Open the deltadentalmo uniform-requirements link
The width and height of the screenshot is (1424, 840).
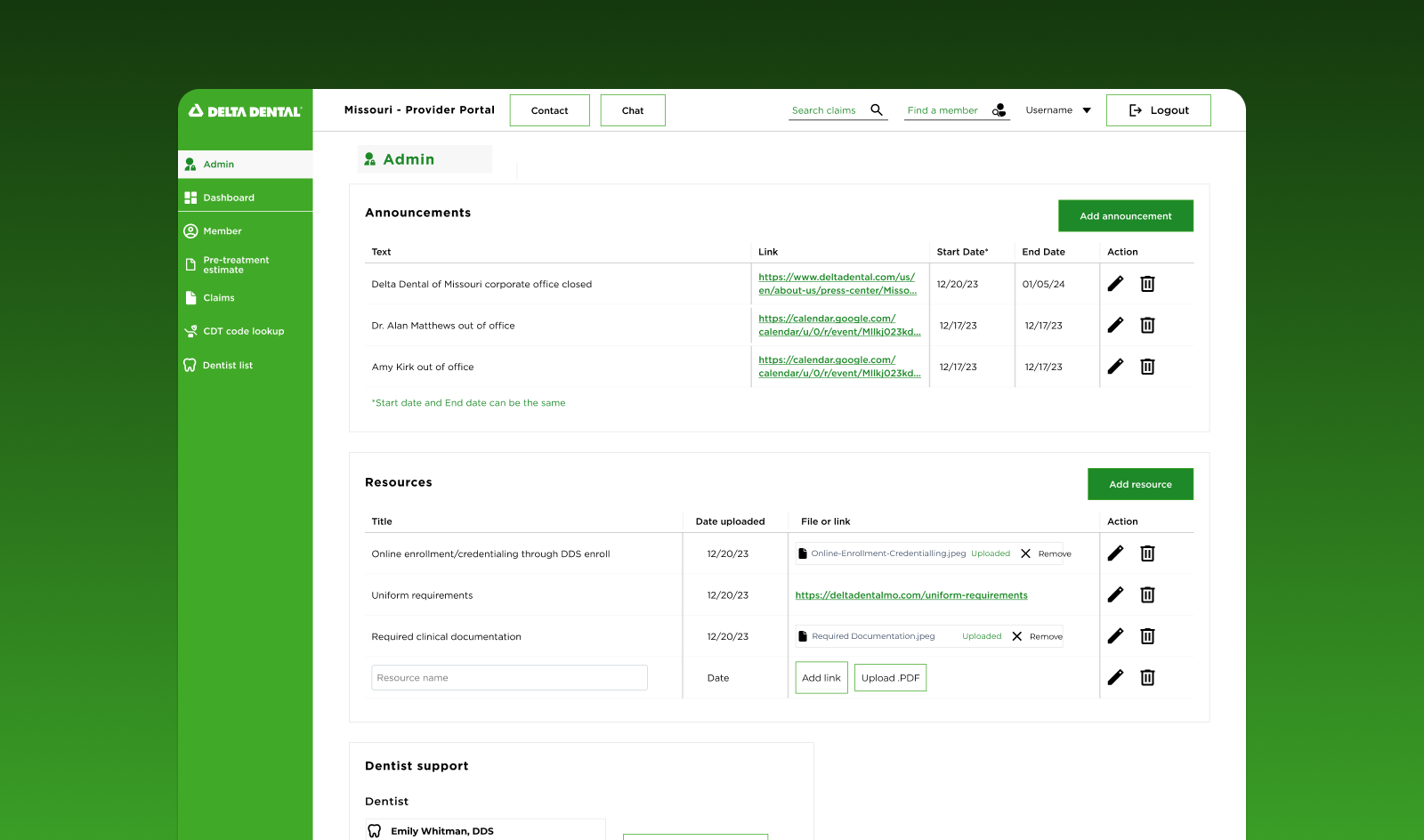tap(911, 595)
